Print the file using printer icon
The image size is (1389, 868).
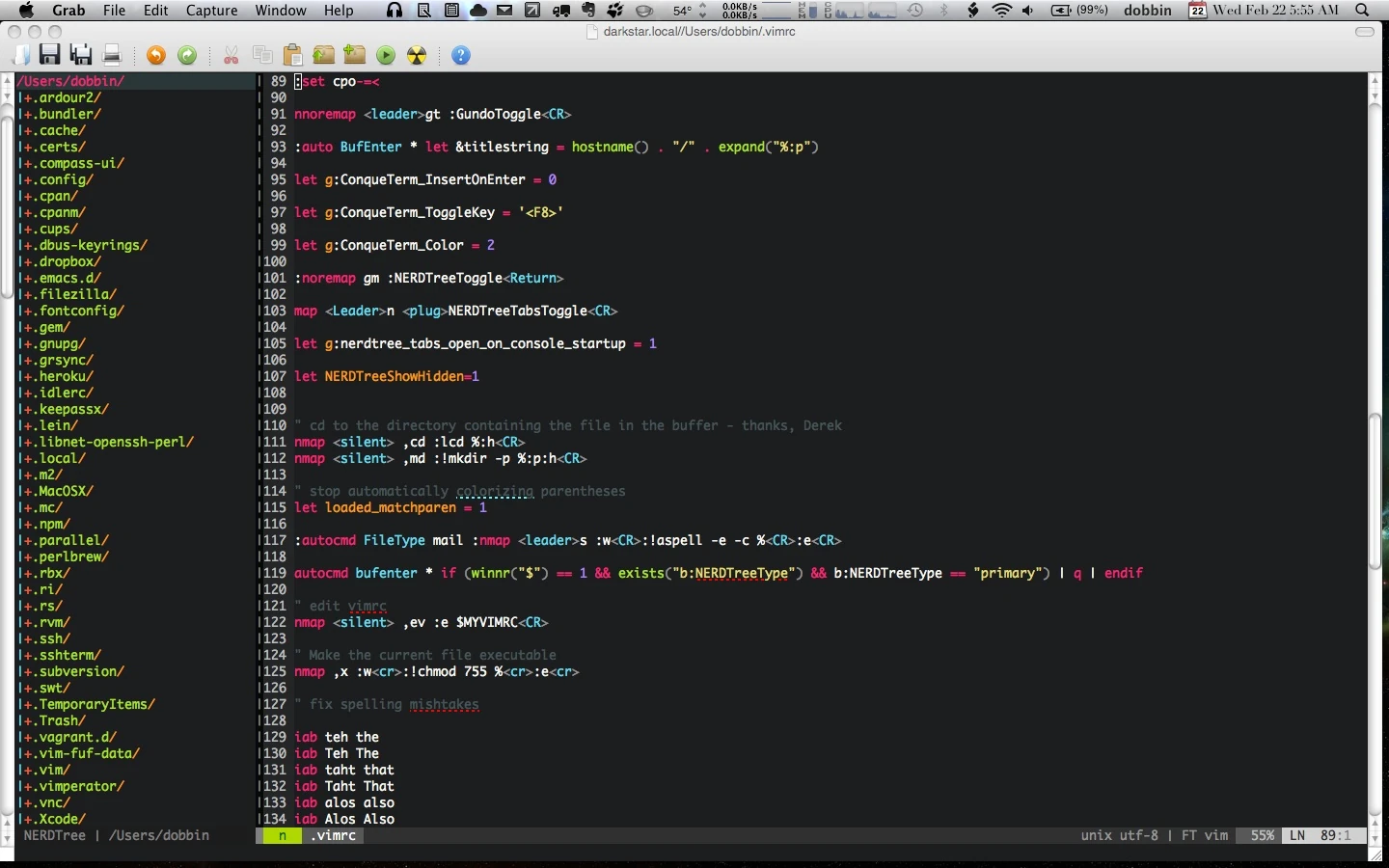(112, 56)
